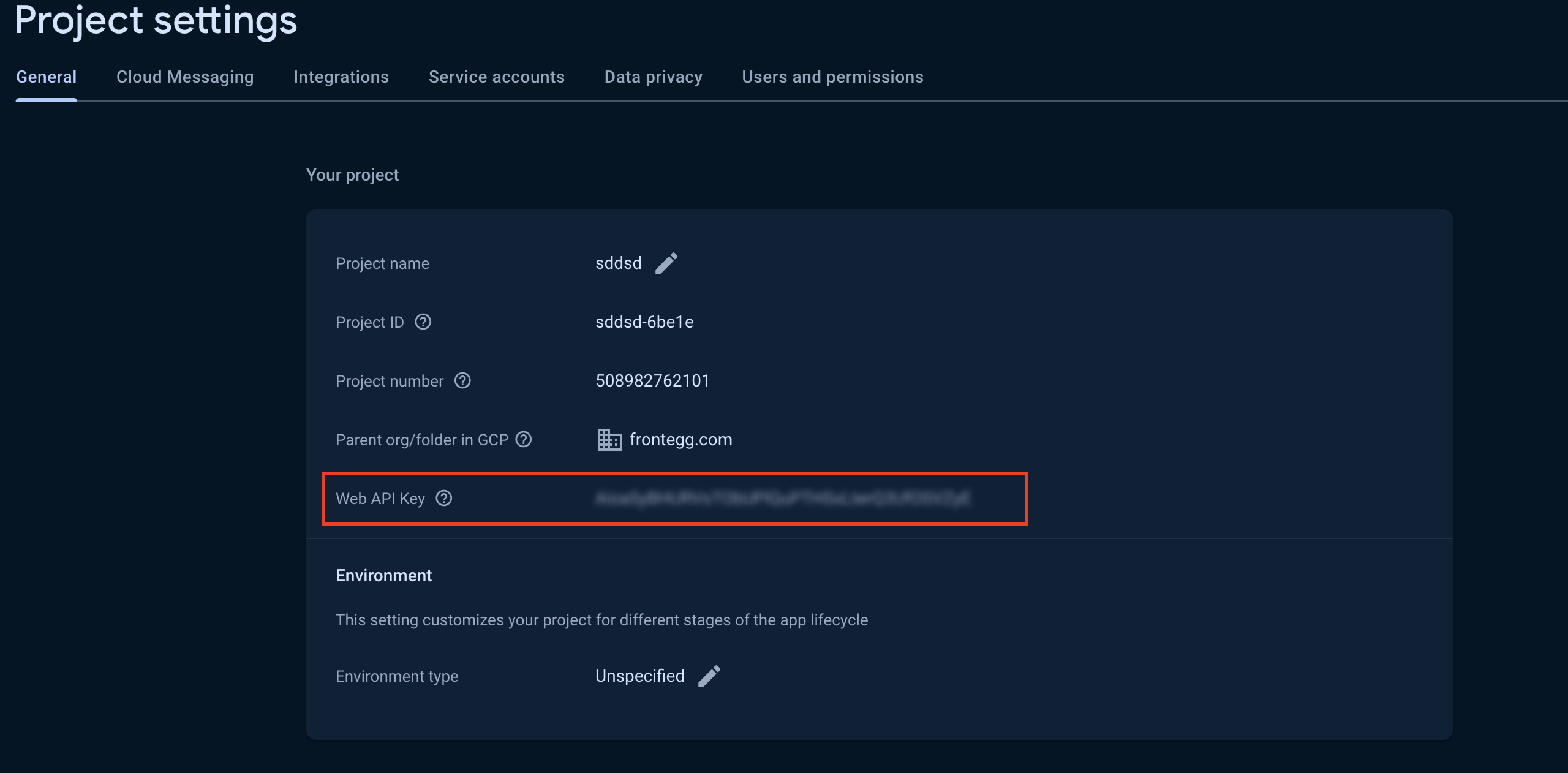Screen dimensions: 1568x773
Task: Edit the project name with pencil icon
Action: pos(666,263)
